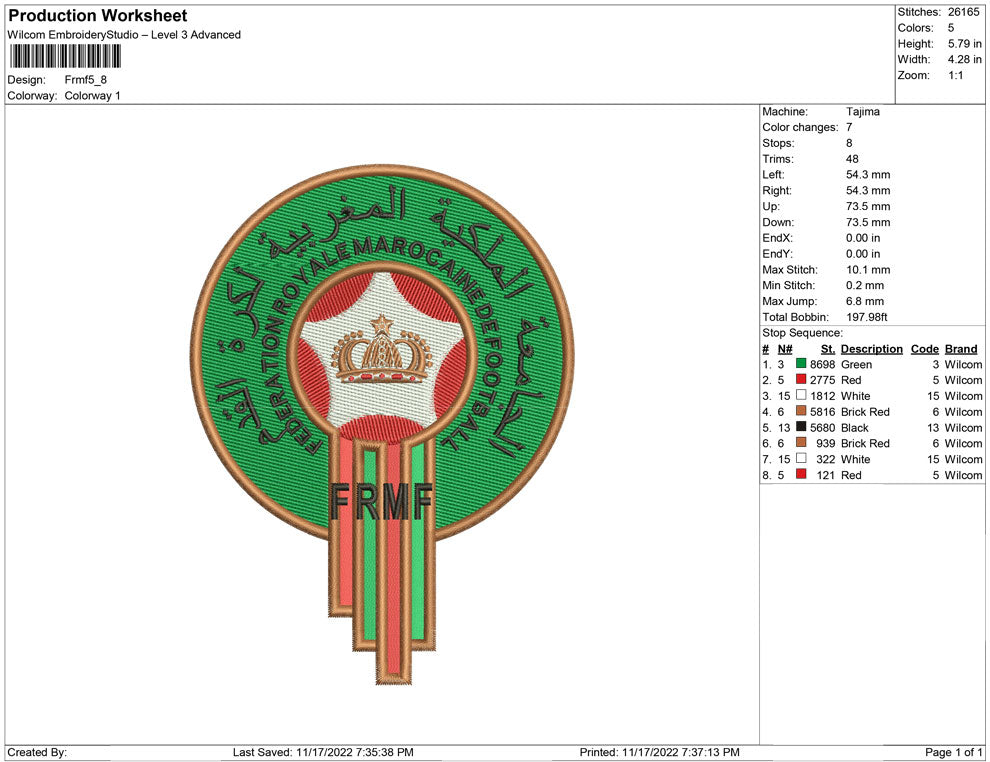Click the underlined Description column header
The width and height of the screenshot is (990, 762).
[x=871, y=349]
